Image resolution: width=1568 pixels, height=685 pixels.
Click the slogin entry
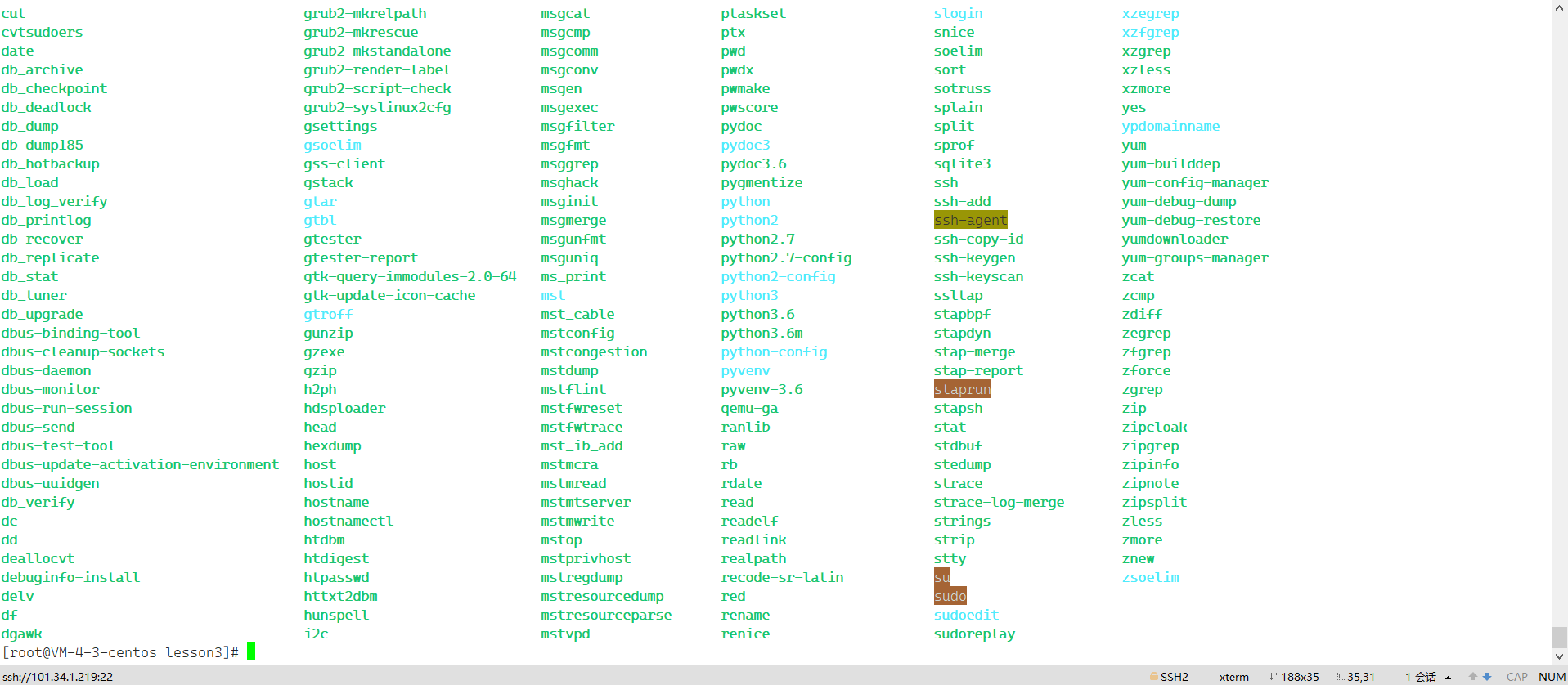(x=959, y=13)
